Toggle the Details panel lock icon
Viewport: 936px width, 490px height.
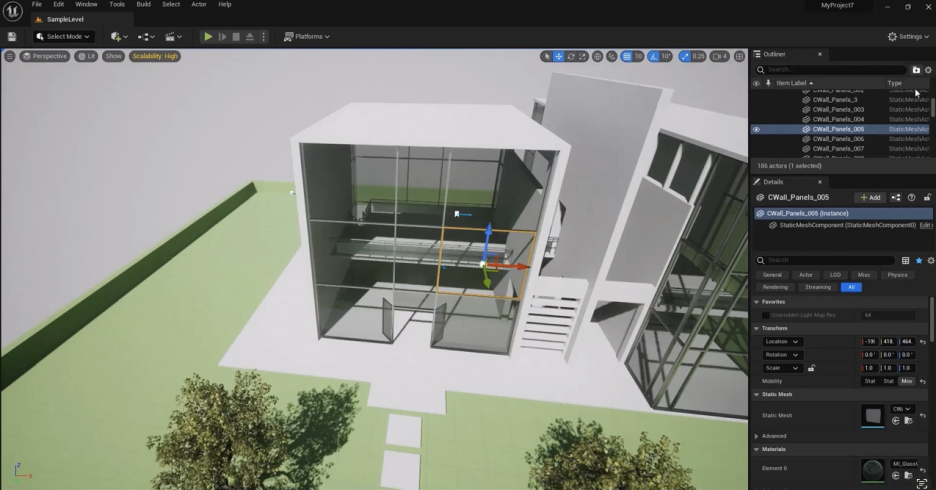[927, 198]
